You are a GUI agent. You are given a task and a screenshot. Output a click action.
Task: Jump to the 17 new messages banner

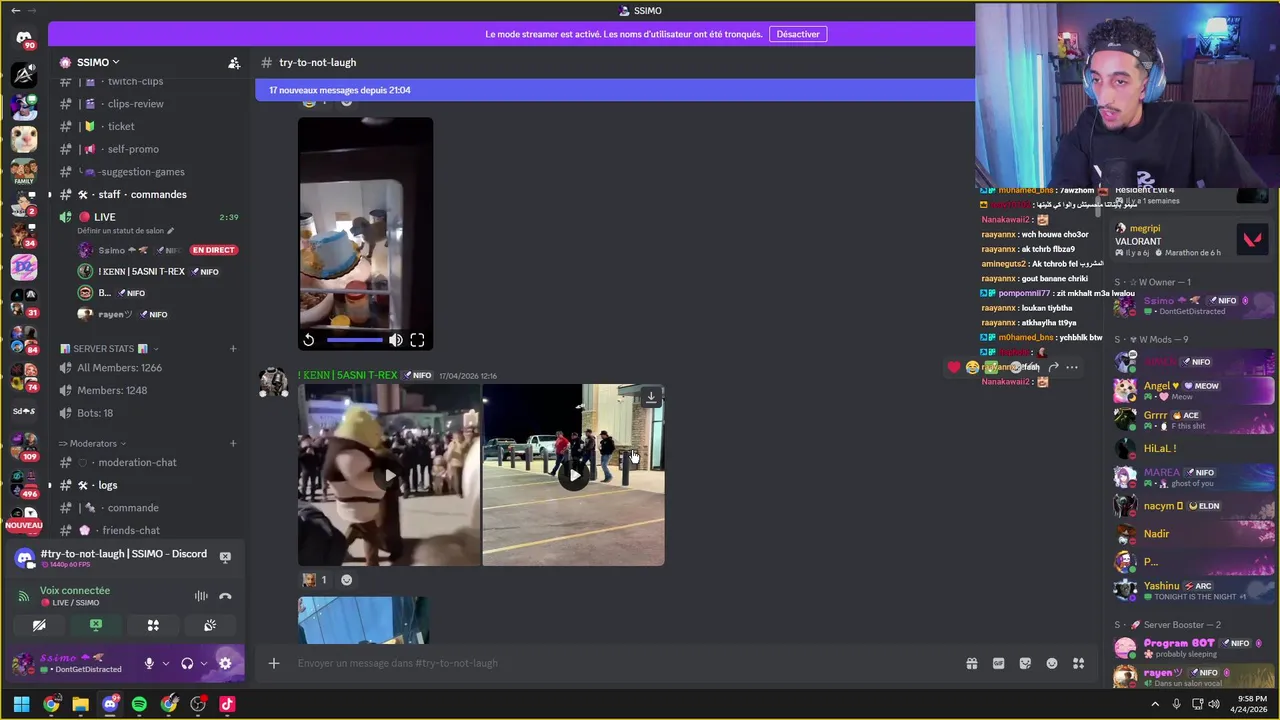tap(615, 90)
